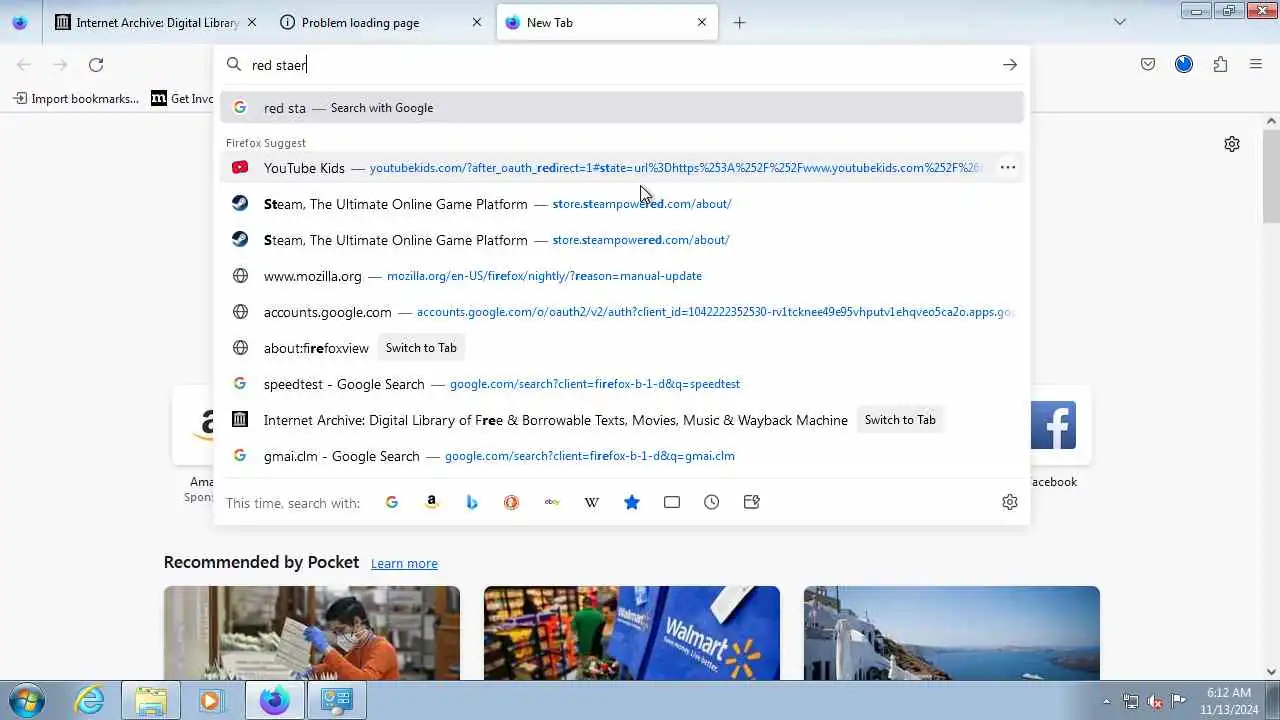Select first Steam Online Game Platform suggestion

point(622,204)
